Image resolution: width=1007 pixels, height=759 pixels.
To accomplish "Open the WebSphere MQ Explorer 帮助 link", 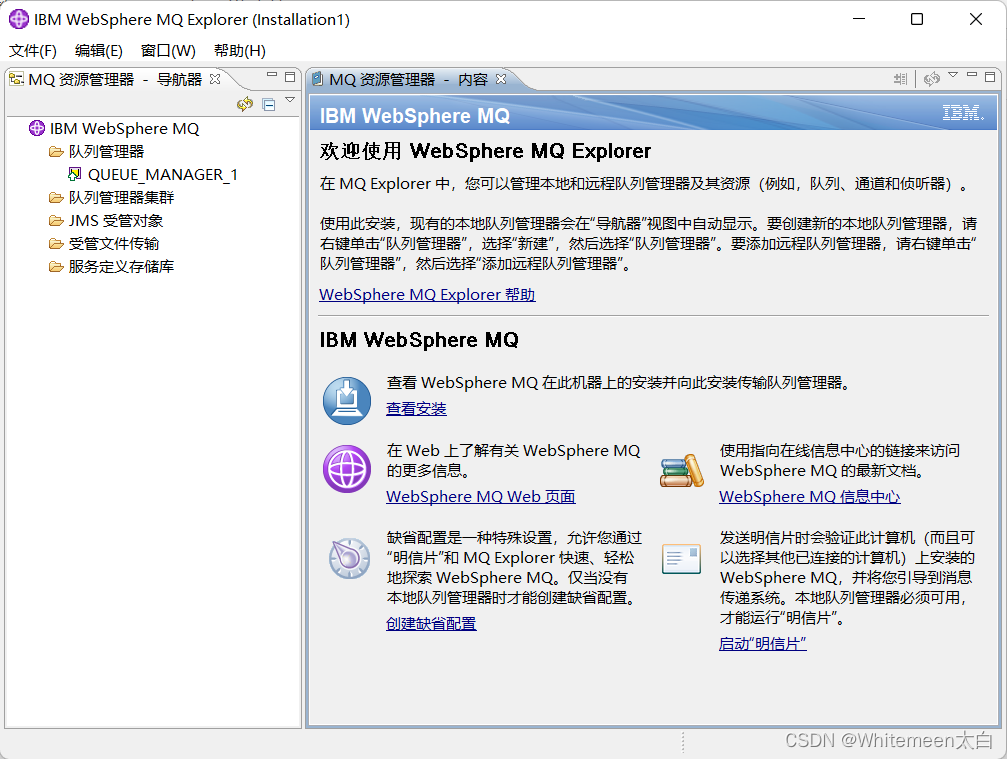I will tap(427, 295).
